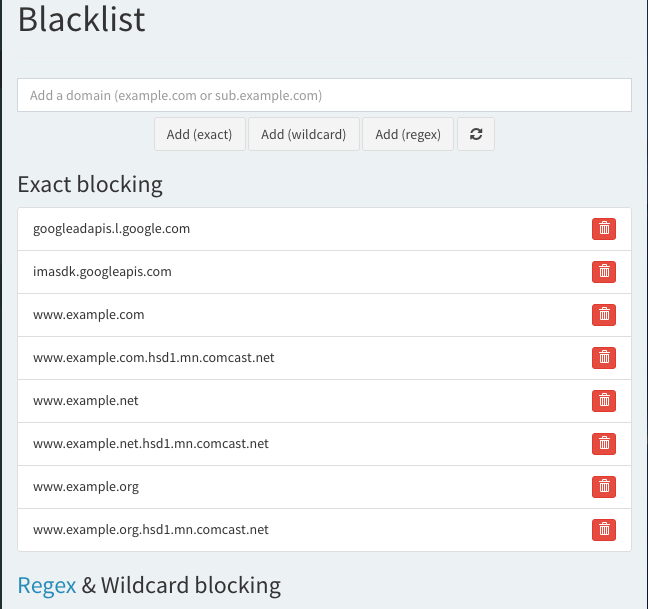Click the Blacklist page title
This screenshot has width=648, height=609.
tap(82, 20)
